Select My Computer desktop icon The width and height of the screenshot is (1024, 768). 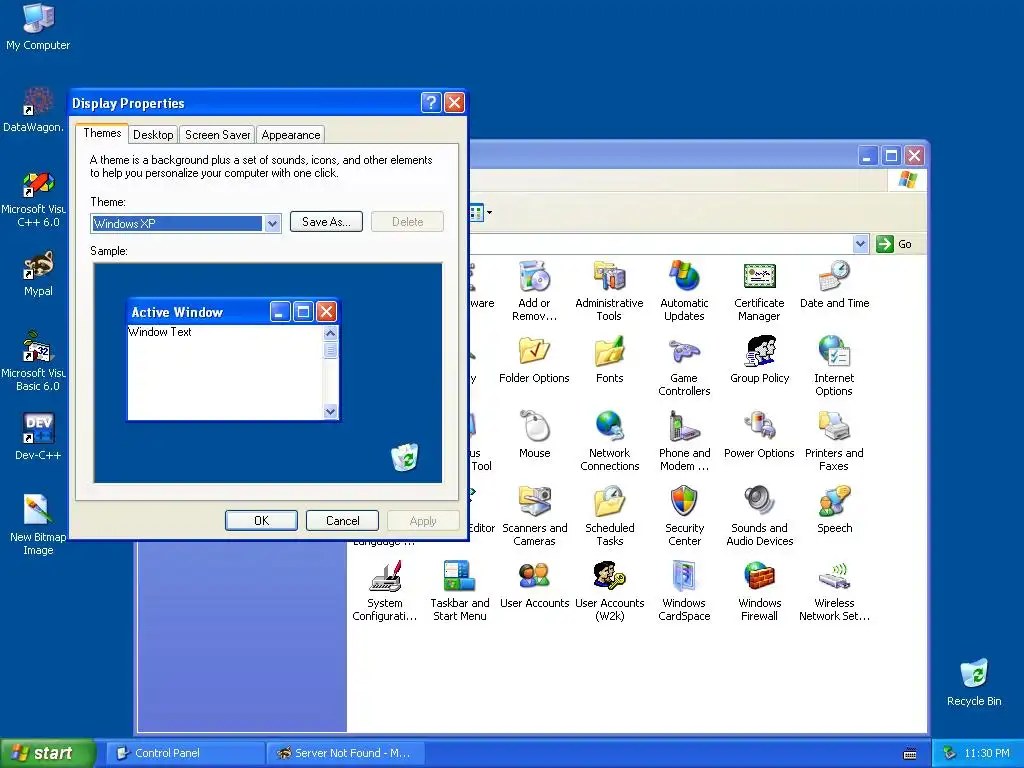[38, 26]
